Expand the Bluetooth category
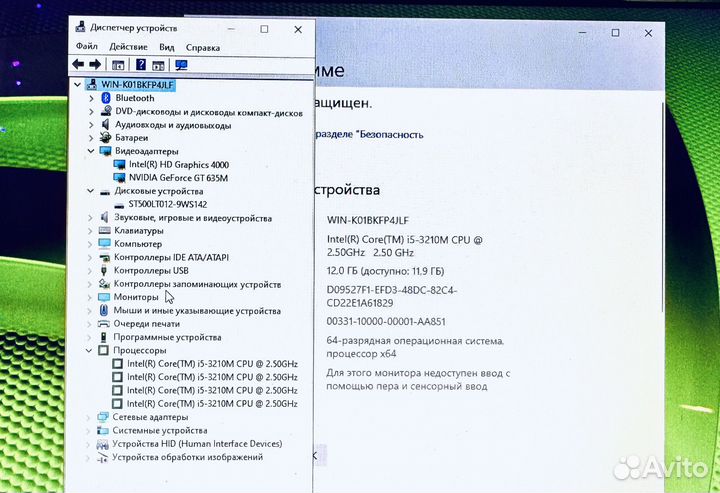Viewport: 720px width, 493px height. (91, 98)
